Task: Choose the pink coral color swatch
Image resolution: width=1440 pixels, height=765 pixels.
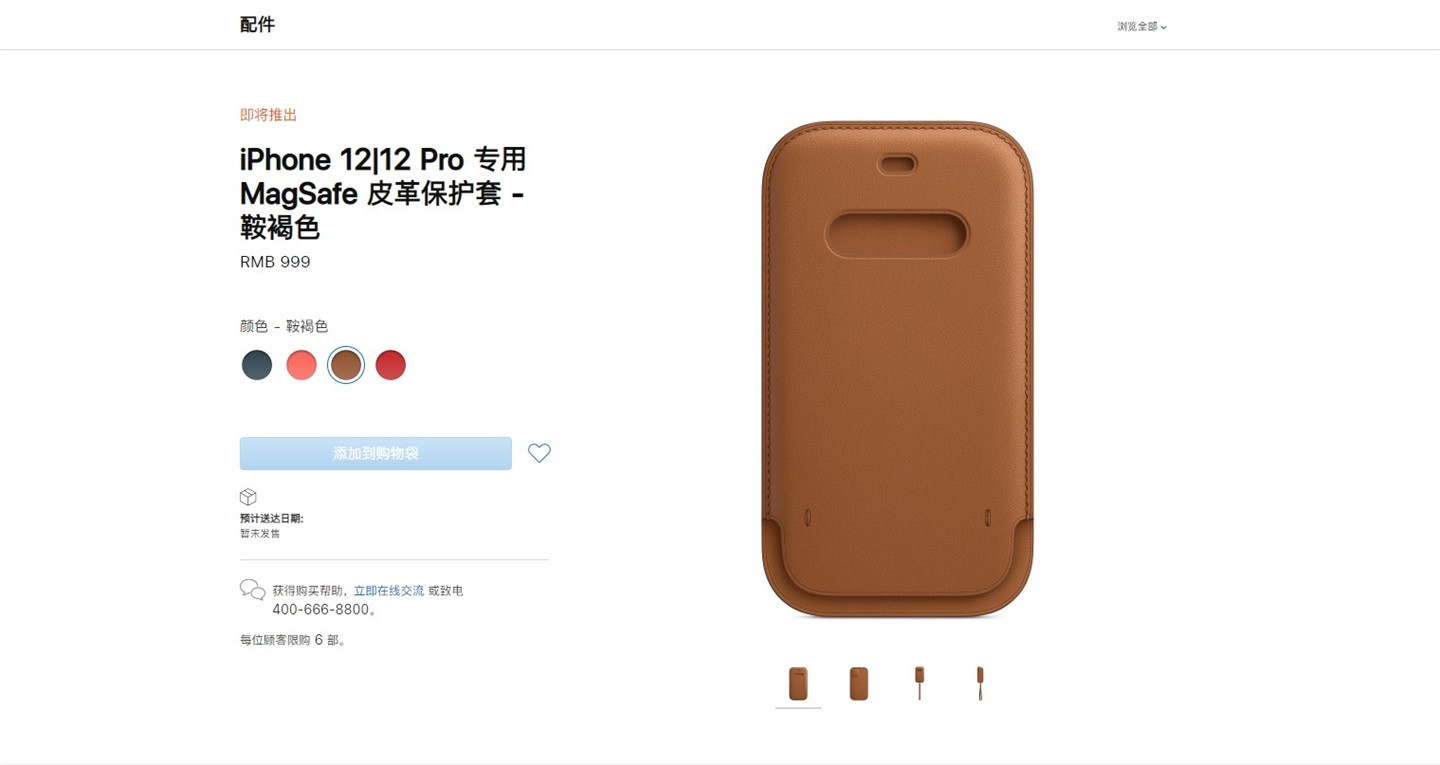Action: point(301,365)
